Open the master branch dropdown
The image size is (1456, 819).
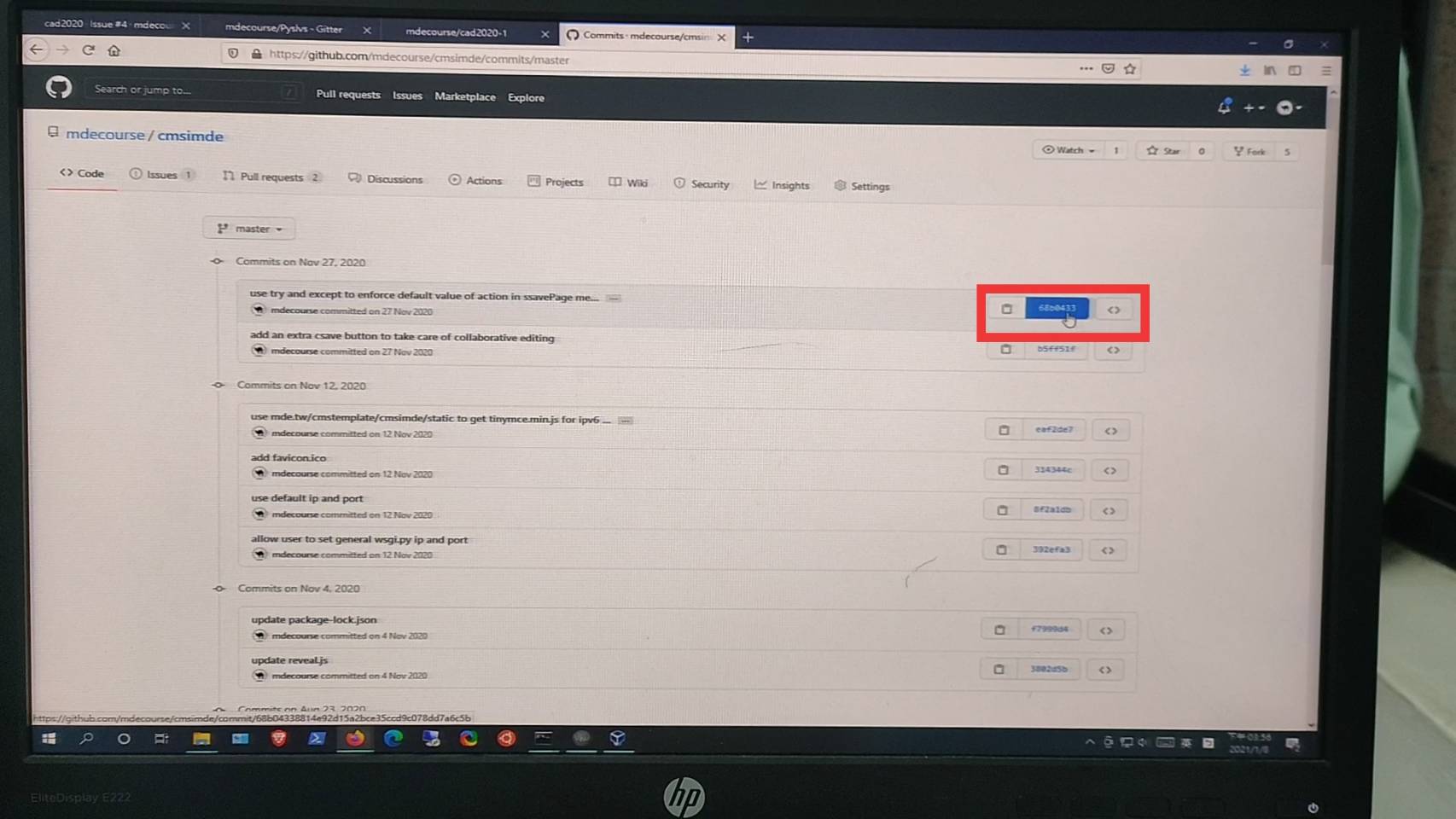coord(249,229)
